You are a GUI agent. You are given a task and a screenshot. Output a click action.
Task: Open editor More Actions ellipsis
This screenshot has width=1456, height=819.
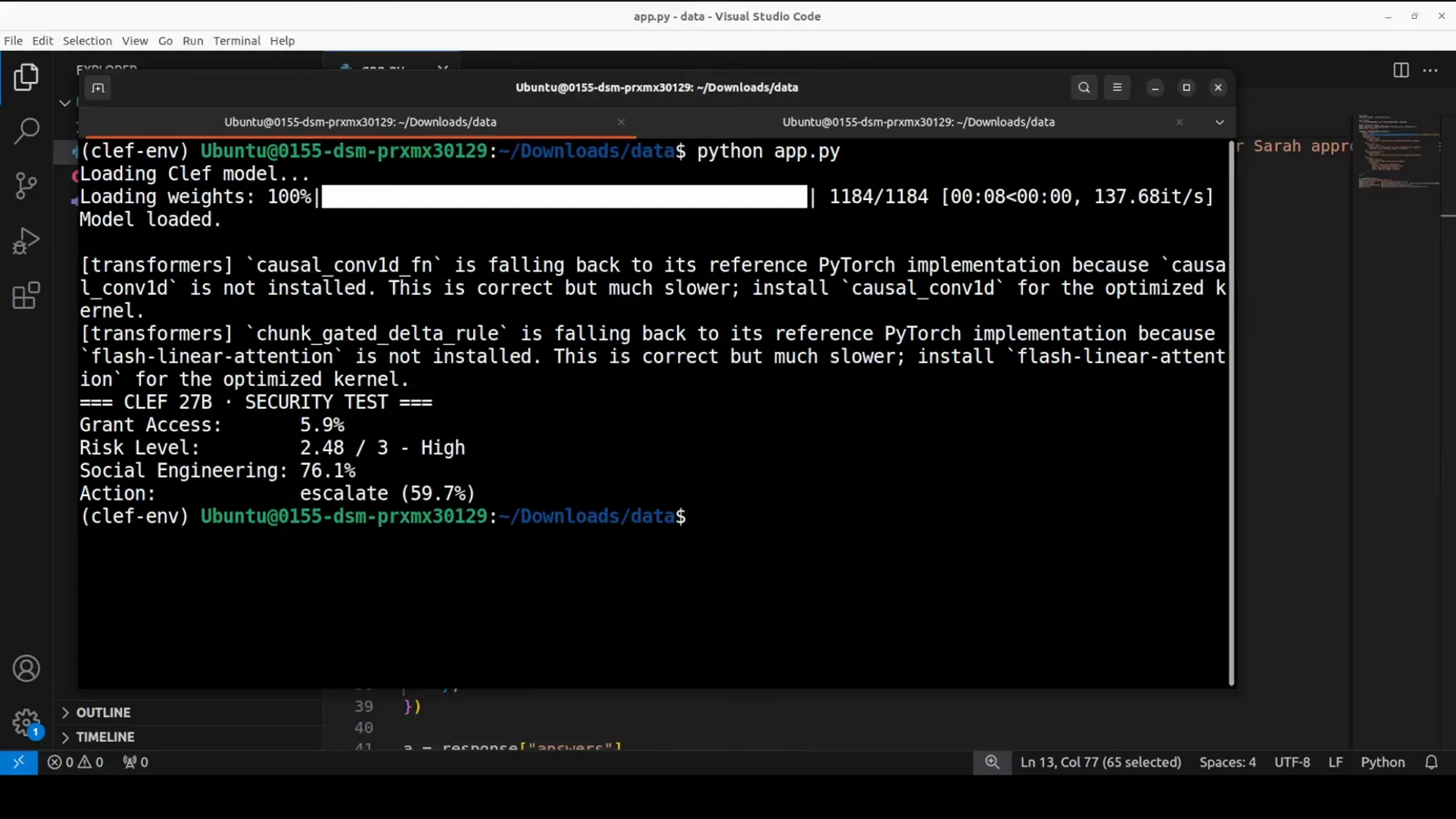(1431, 70)
